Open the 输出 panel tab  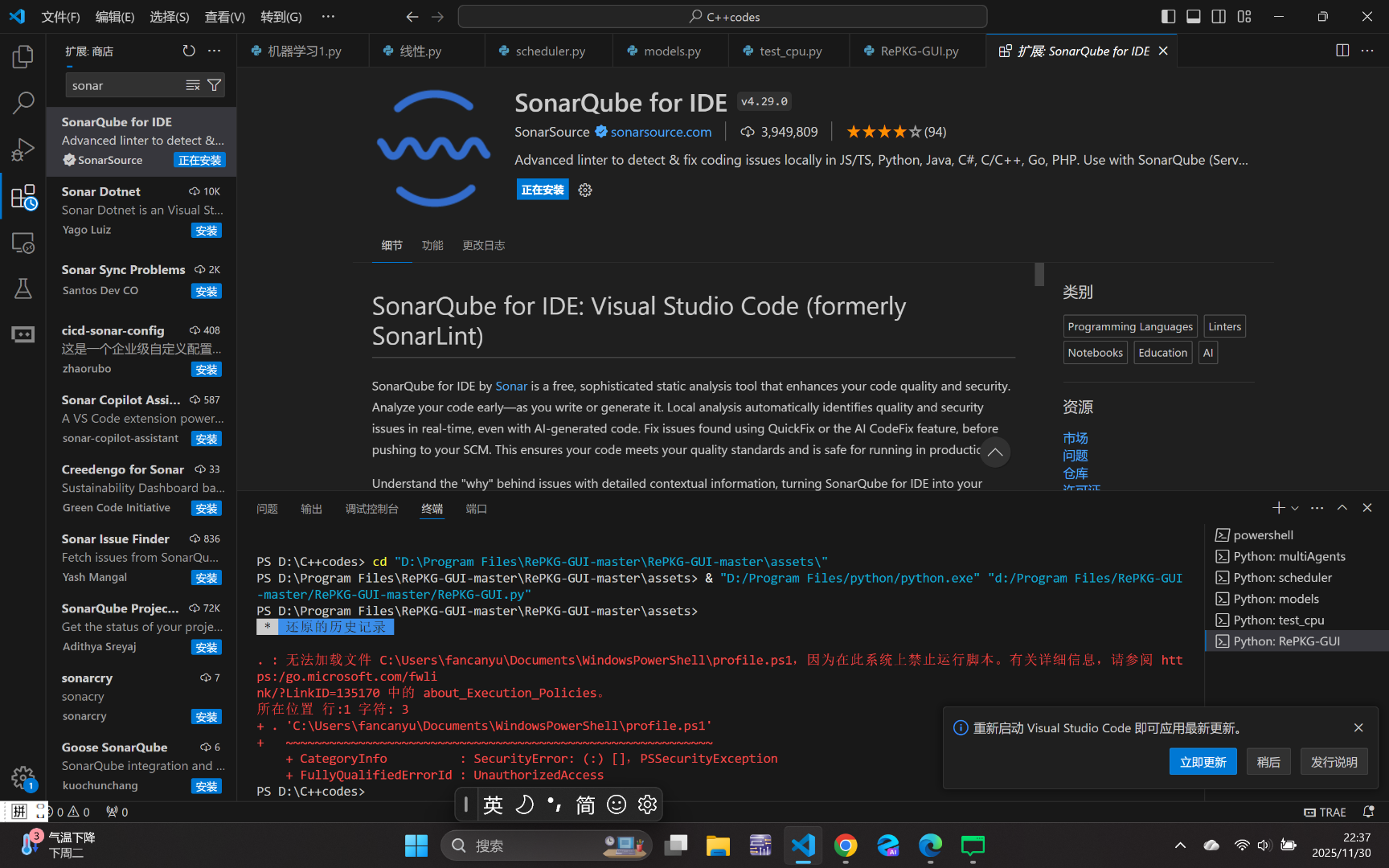click(311, 509)
